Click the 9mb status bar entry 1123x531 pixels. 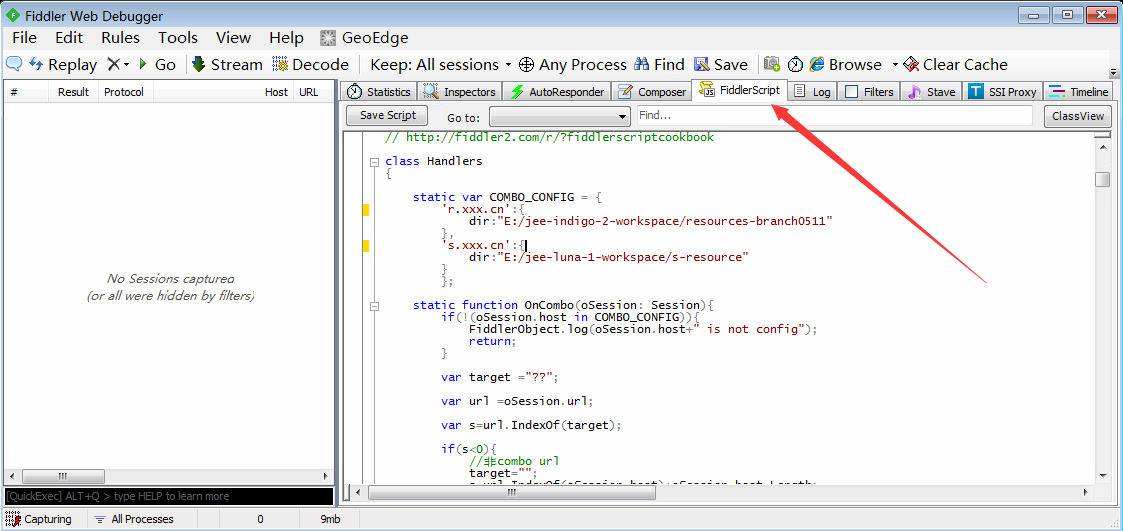tap(330, 519)
